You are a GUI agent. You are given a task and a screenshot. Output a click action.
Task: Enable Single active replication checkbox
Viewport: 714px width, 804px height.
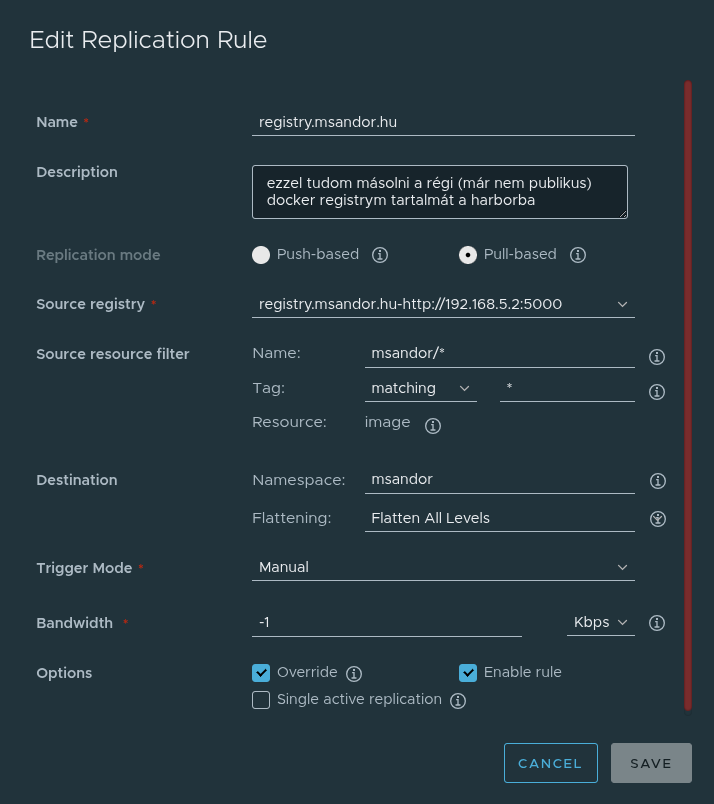click(x=262, y=700)
